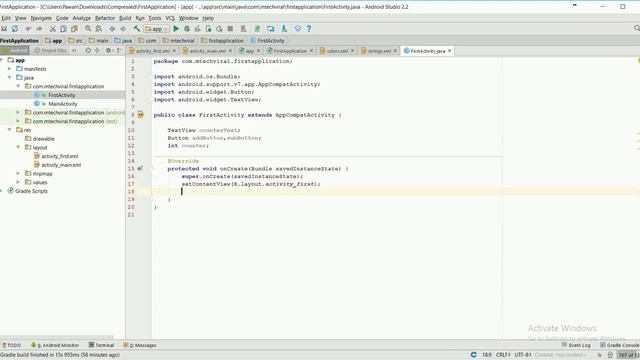Expand the Gradle Scripts node
Image resolution: width=640 pixels, height=360 pixels.
(x=2, y=191)
